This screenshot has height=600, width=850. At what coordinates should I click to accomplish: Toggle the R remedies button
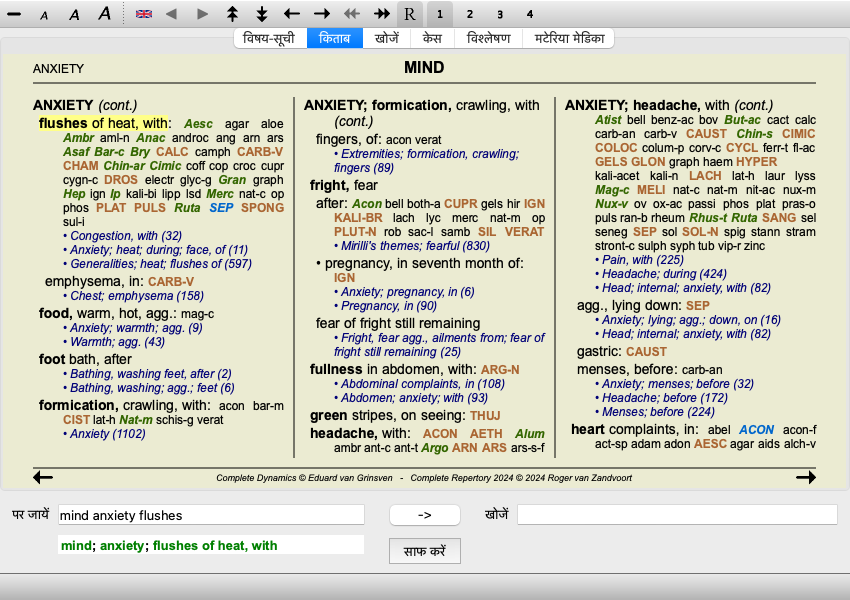(410, 14)
